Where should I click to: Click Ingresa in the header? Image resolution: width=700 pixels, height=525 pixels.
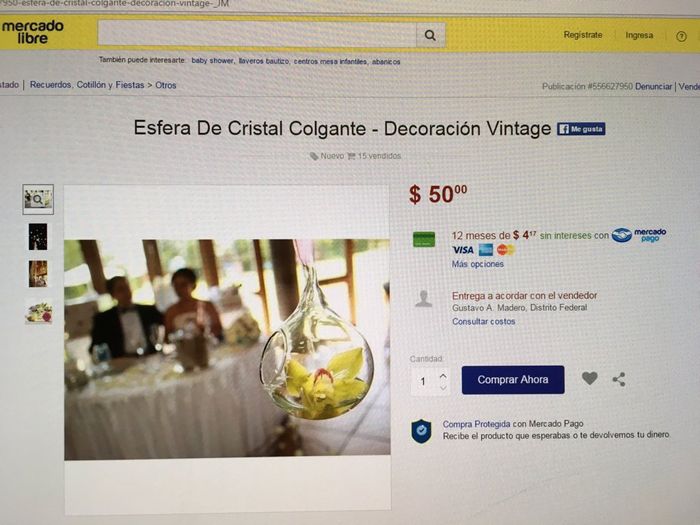point(639,35)
